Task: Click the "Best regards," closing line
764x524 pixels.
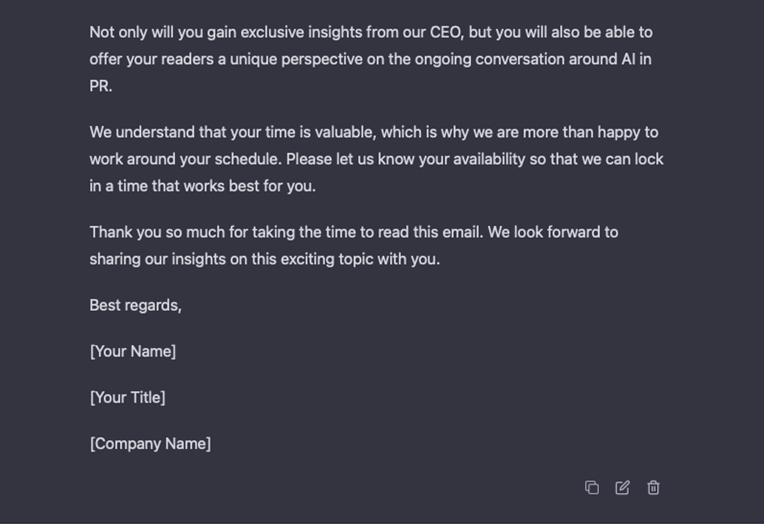Action: [x=135, y=305]
